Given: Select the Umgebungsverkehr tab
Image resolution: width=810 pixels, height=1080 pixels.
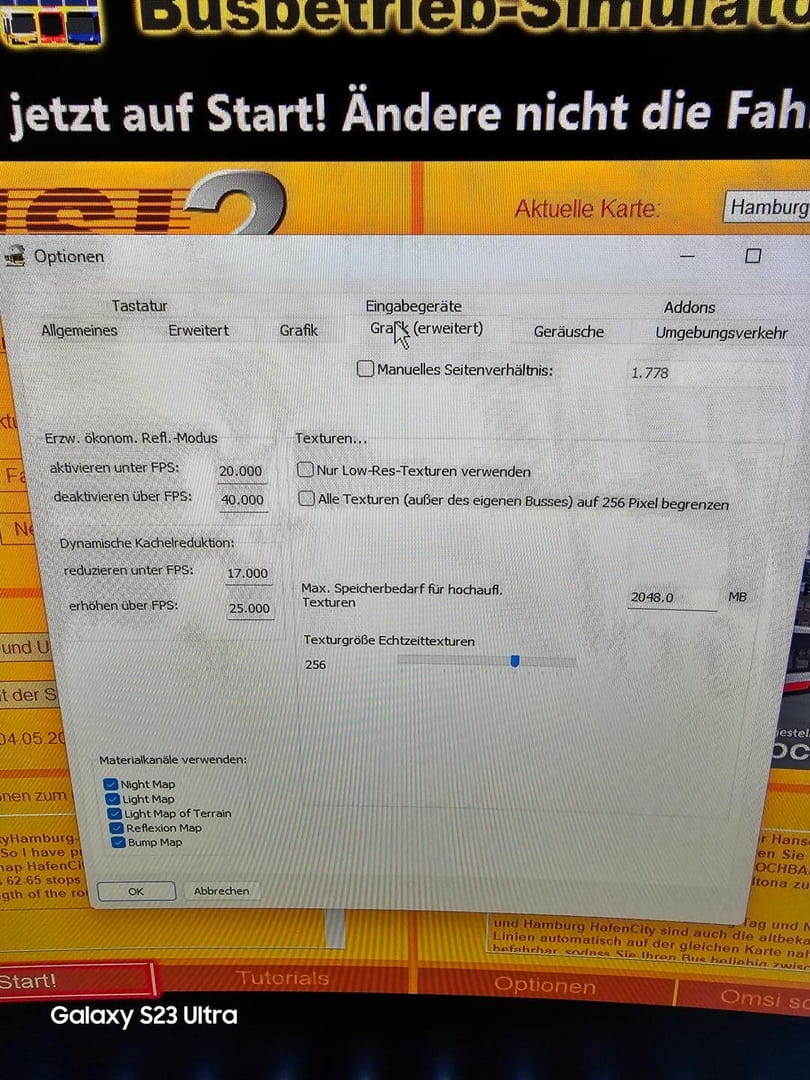Looking at the screenshot, I should [721, 333].
